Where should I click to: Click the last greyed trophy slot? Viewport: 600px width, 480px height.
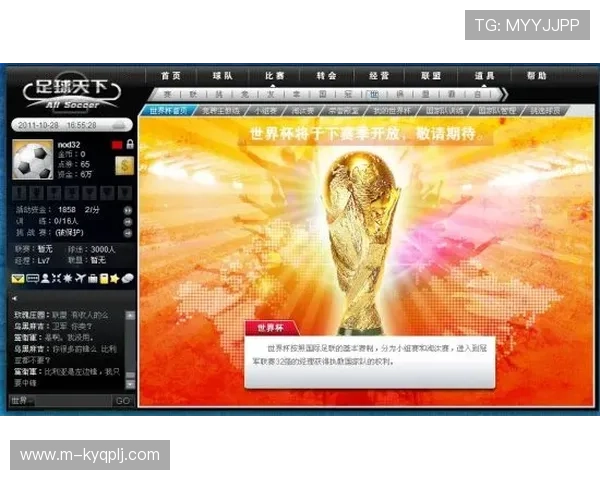(125, 193)
